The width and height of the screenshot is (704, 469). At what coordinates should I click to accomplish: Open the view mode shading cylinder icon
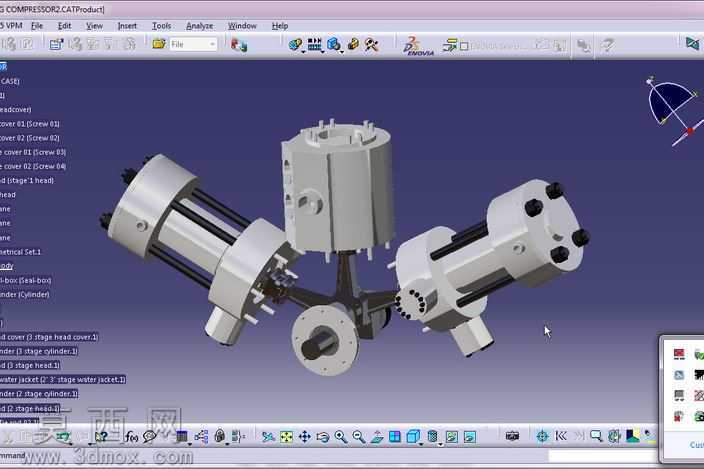432,436
